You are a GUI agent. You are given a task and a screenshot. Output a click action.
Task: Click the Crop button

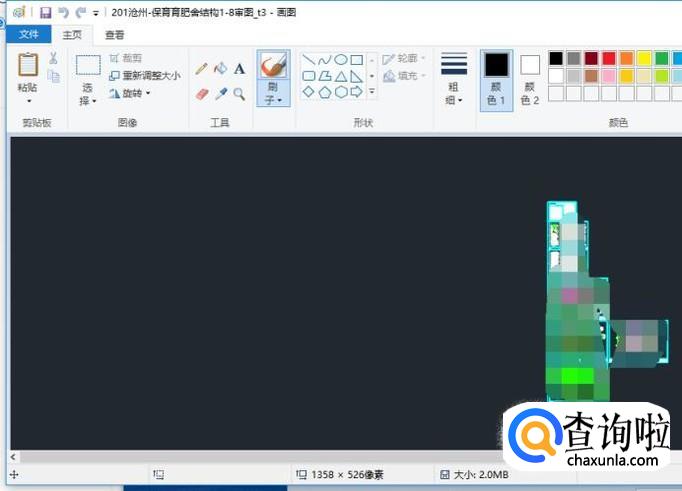point(126,58)
